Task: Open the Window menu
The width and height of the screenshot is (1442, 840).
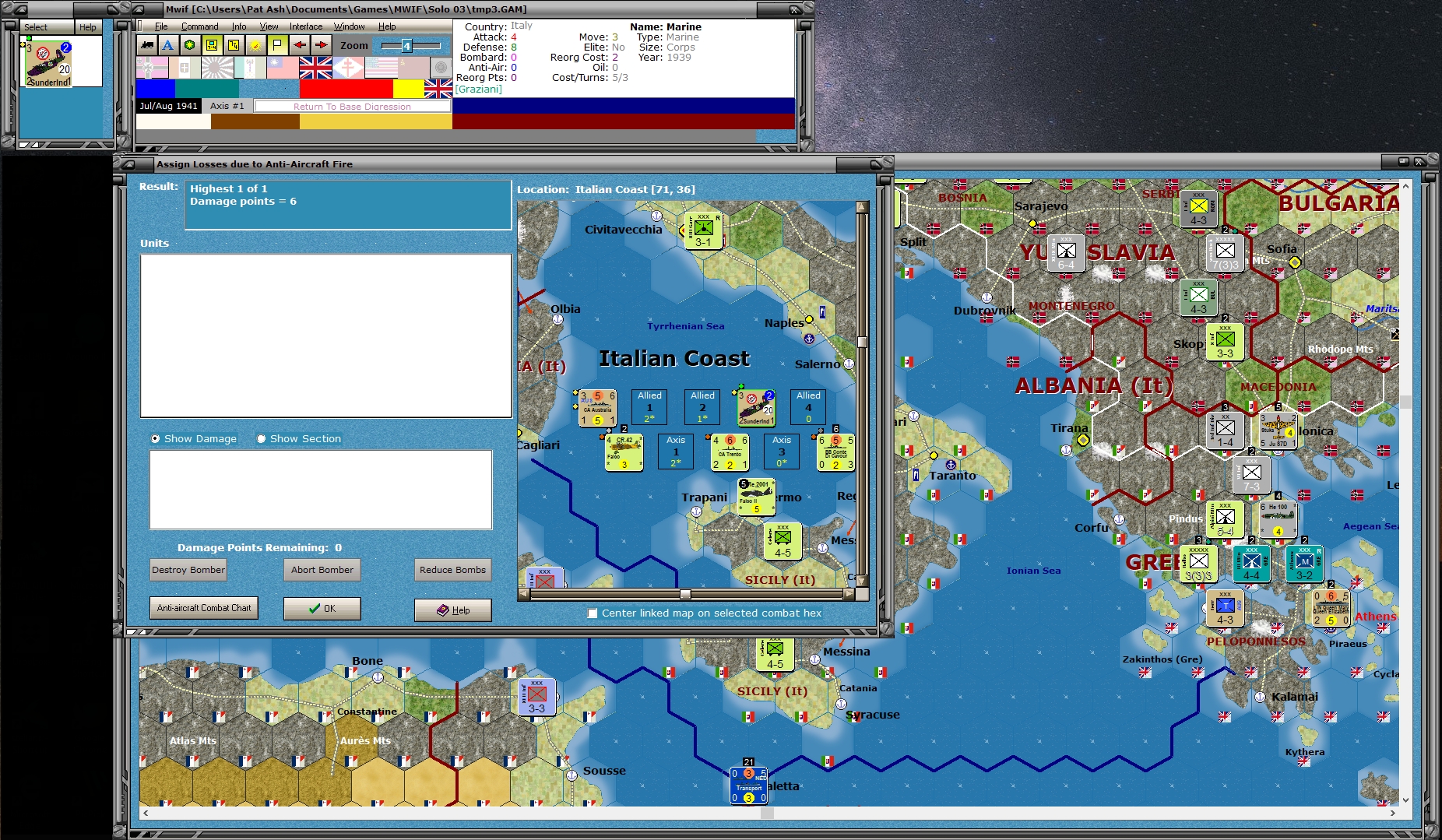Action: (x=350, y=26)
